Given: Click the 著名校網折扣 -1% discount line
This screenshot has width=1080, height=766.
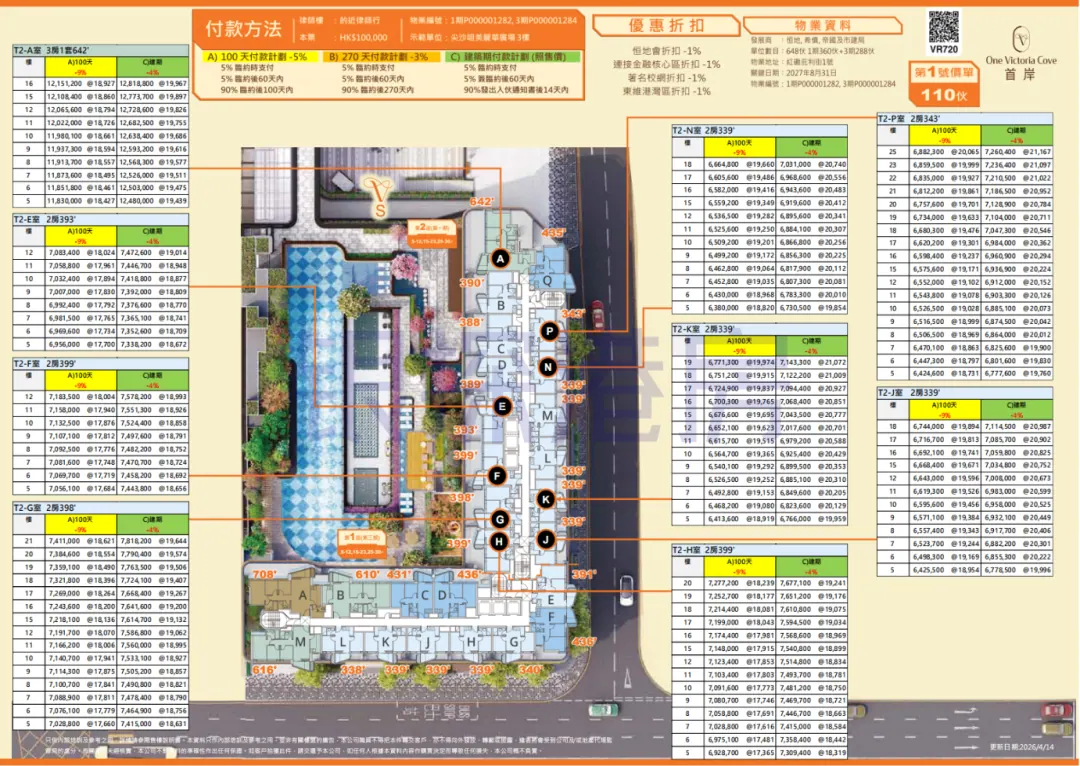Looking at the screenshot, I should coord(666,78).
